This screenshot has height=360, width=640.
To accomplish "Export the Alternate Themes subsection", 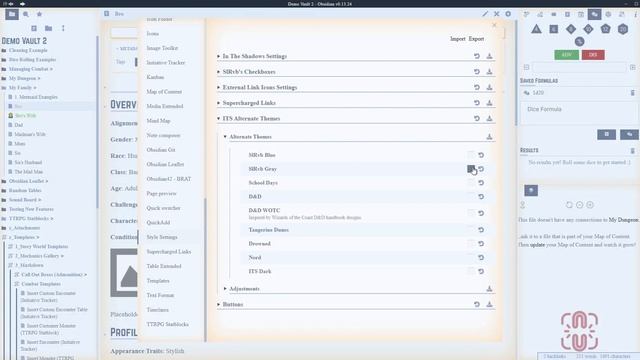I will click(489, 137).
